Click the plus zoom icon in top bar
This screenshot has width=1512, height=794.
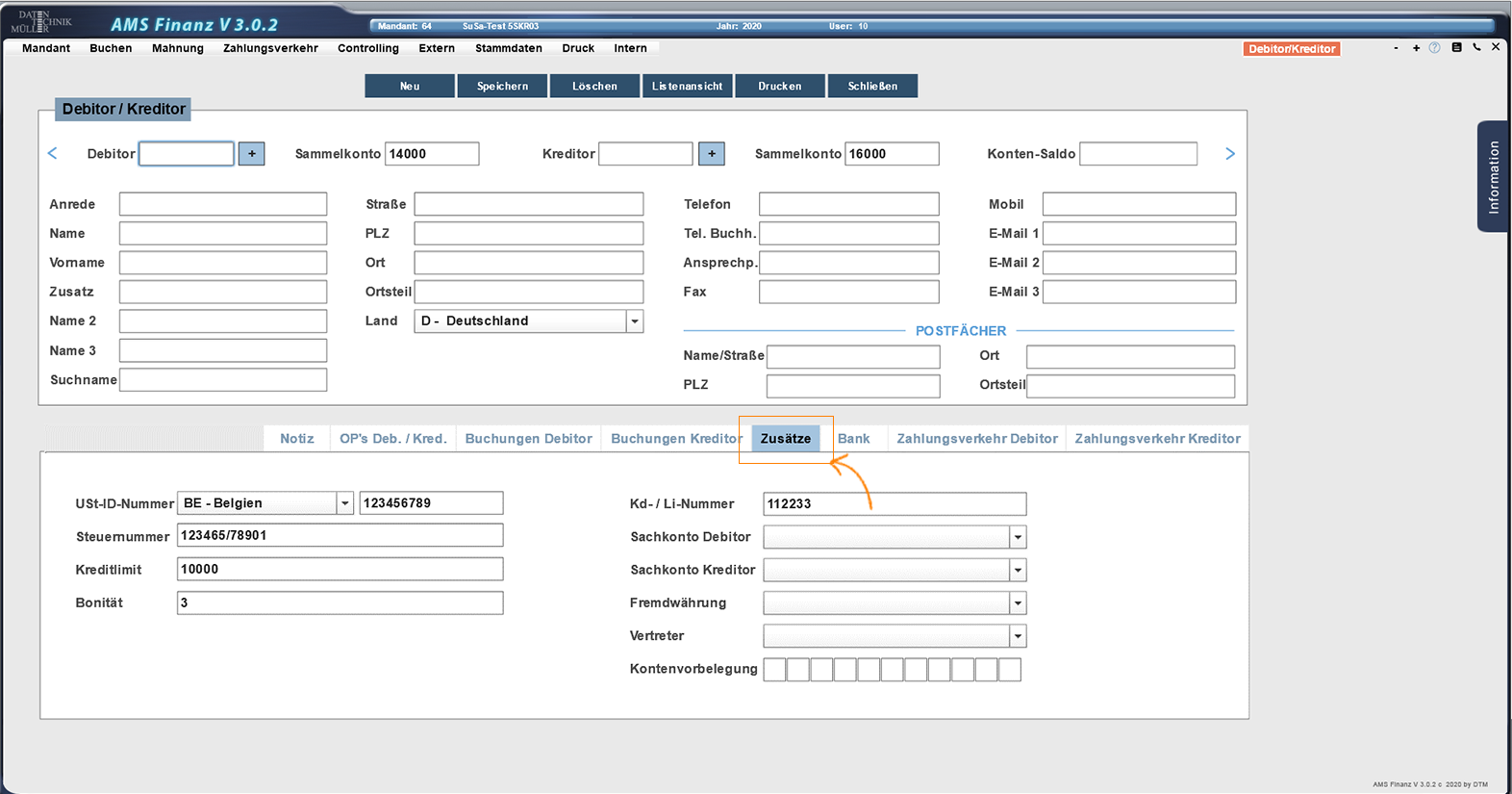click(1416, 48)
